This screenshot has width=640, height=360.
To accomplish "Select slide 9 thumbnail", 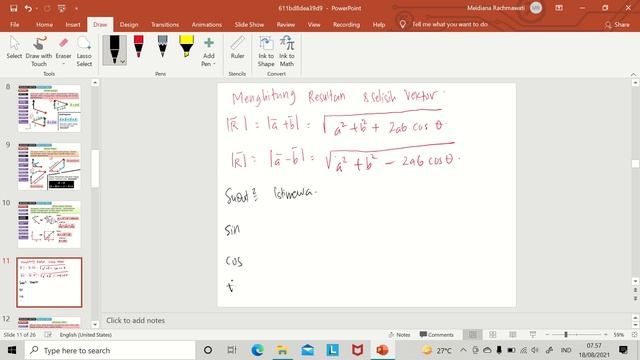I will (x=49, y=166).
